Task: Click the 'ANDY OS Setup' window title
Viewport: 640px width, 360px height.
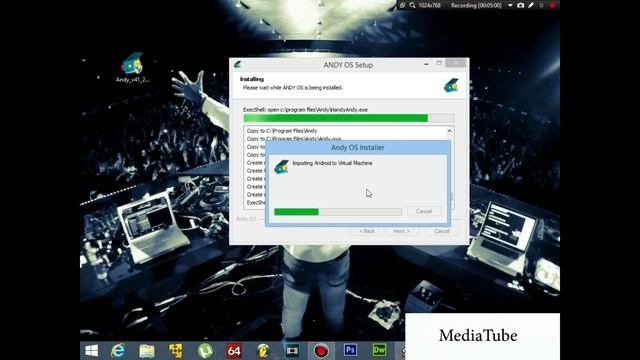Action: click(x=348, y=65)
